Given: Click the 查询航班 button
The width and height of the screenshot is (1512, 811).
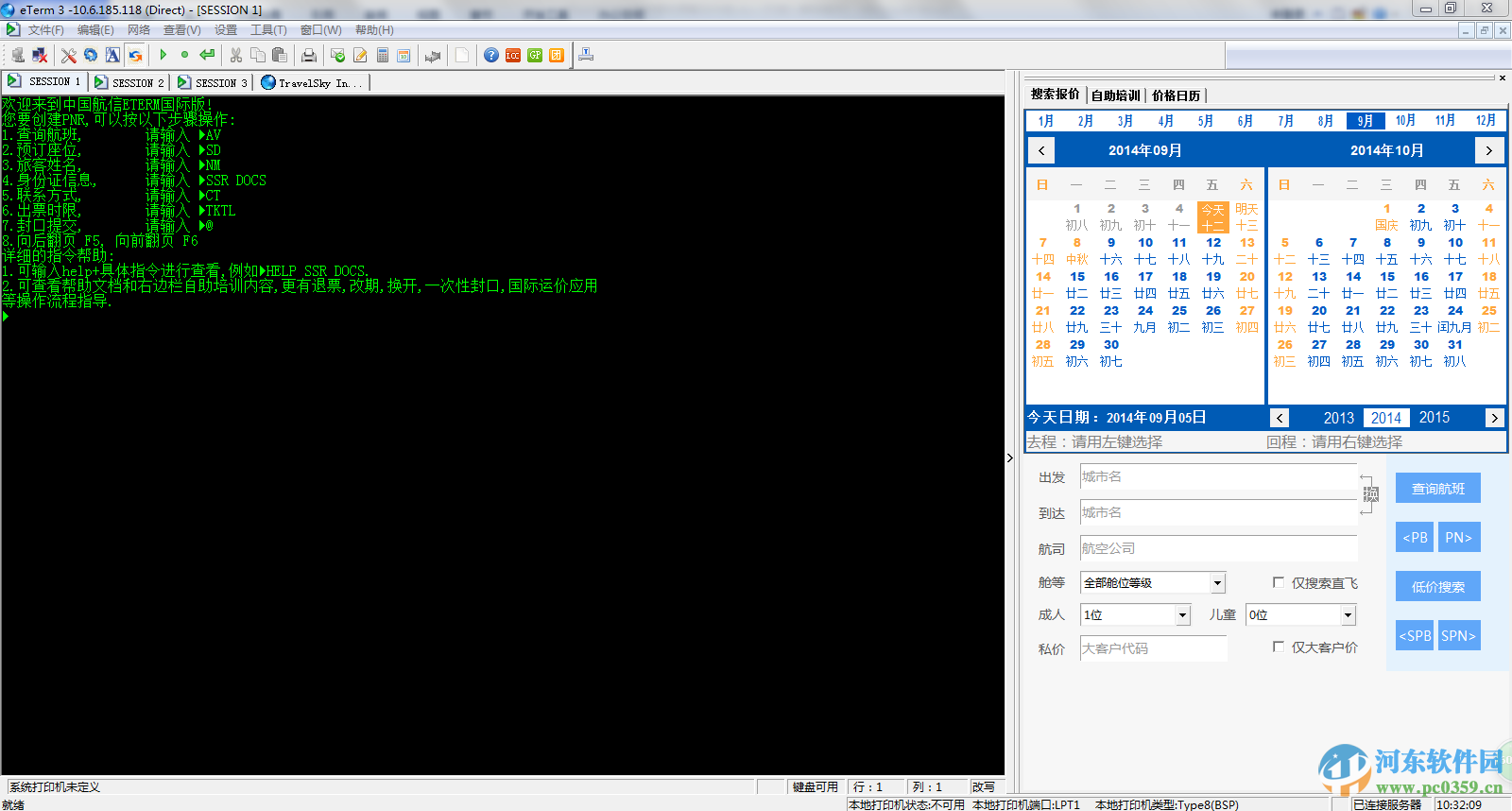Looking at the screenshot, I should tap(1438, 489).
